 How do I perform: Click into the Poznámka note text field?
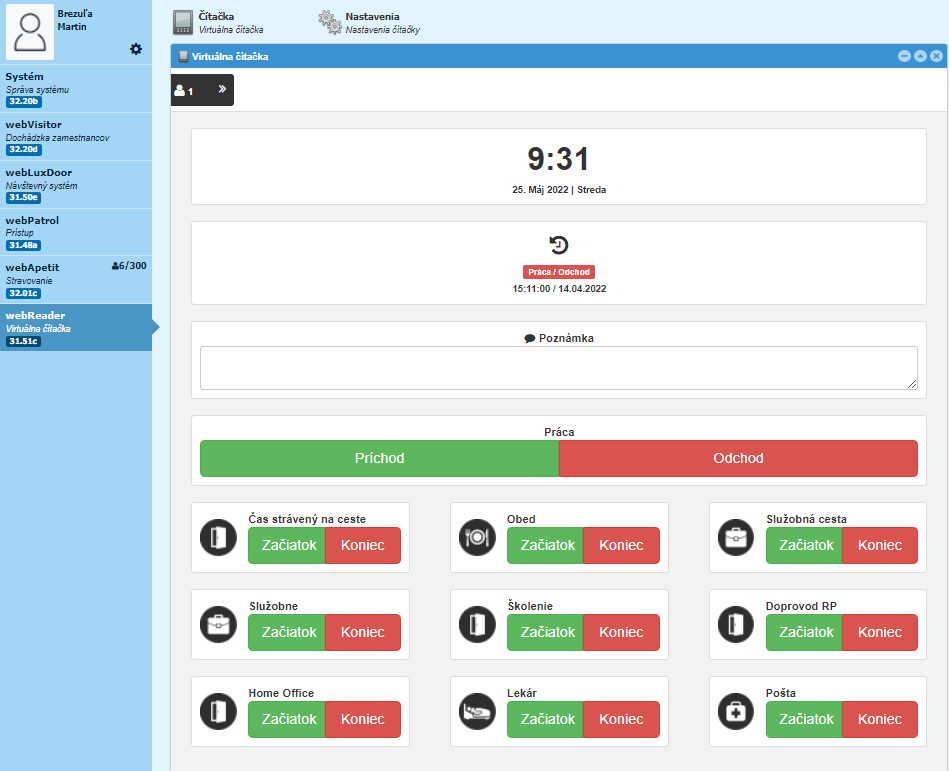559,368
